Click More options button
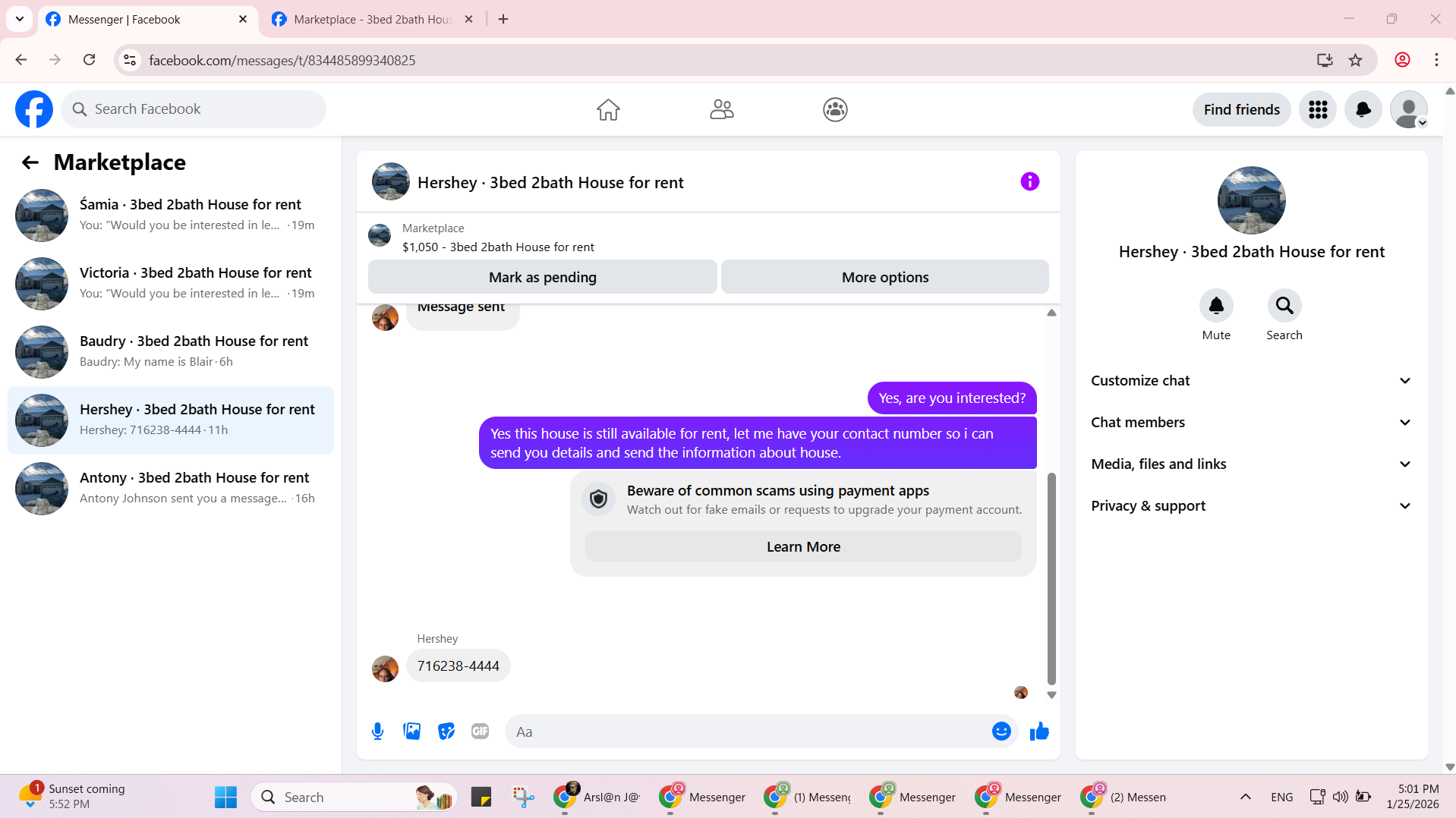 885,277
